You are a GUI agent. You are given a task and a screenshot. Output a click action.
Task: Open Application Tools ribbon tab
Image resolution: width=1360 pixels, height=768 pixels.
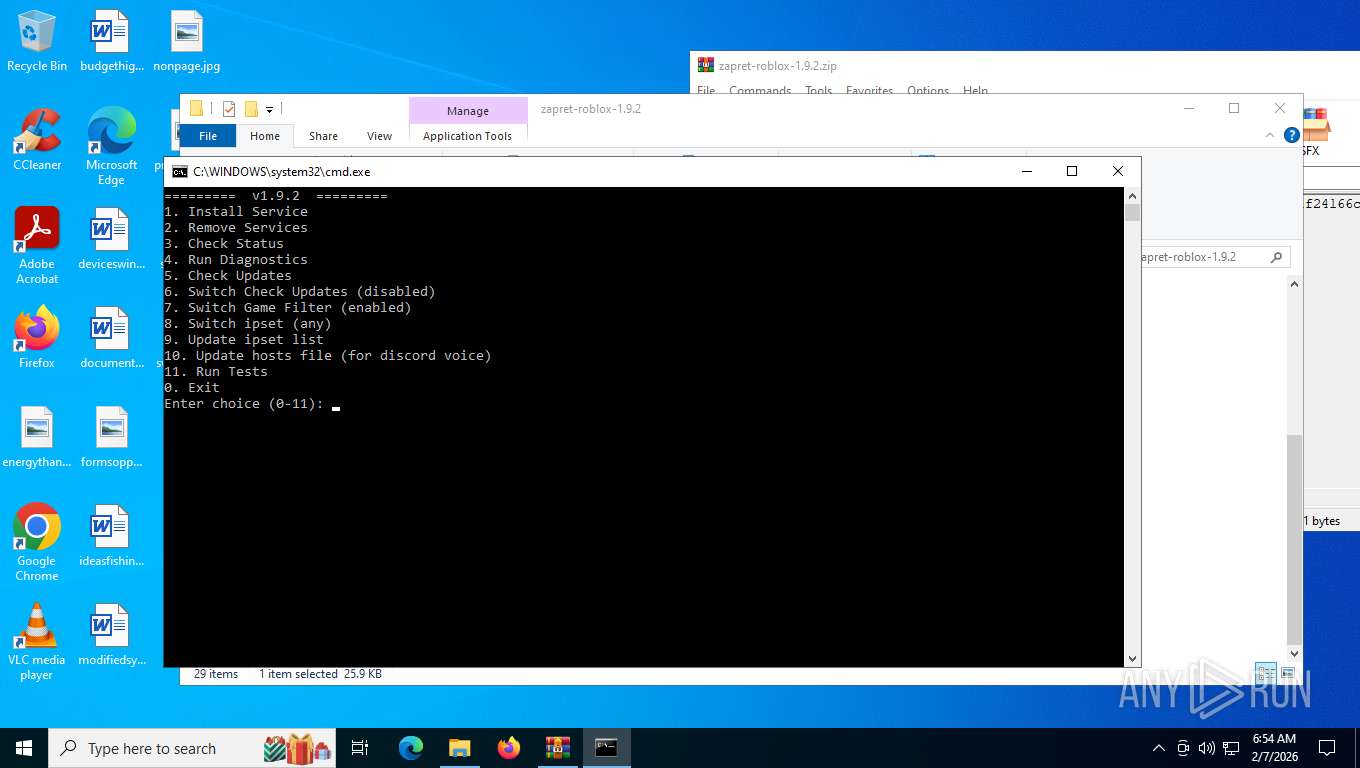[467, 136]
